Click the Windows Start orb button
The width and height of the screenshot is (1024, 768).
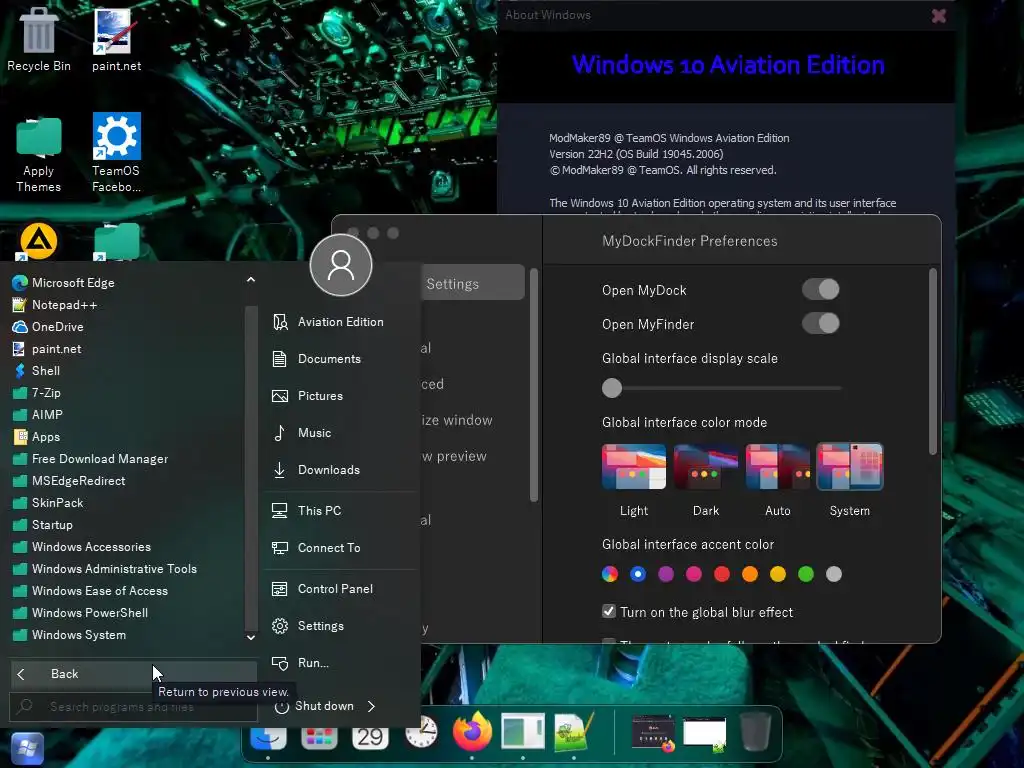(27, 749)
